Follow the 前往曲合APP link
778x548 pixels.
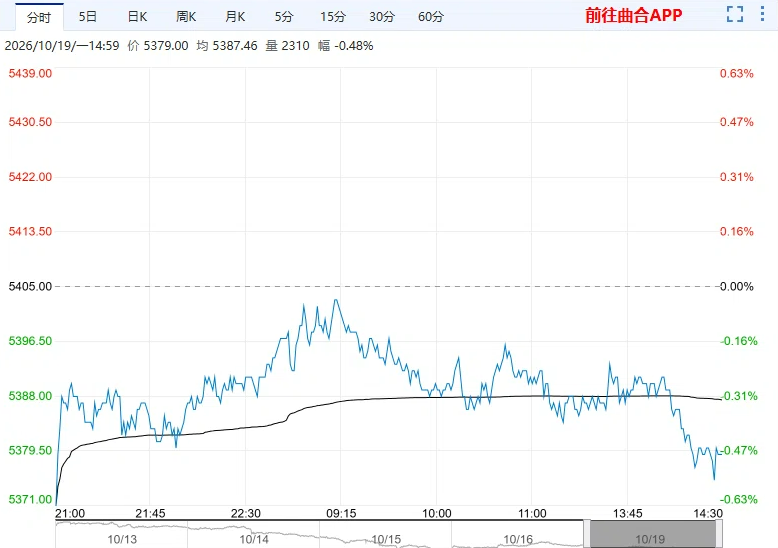pyautogui.click(x=634, y=15)
